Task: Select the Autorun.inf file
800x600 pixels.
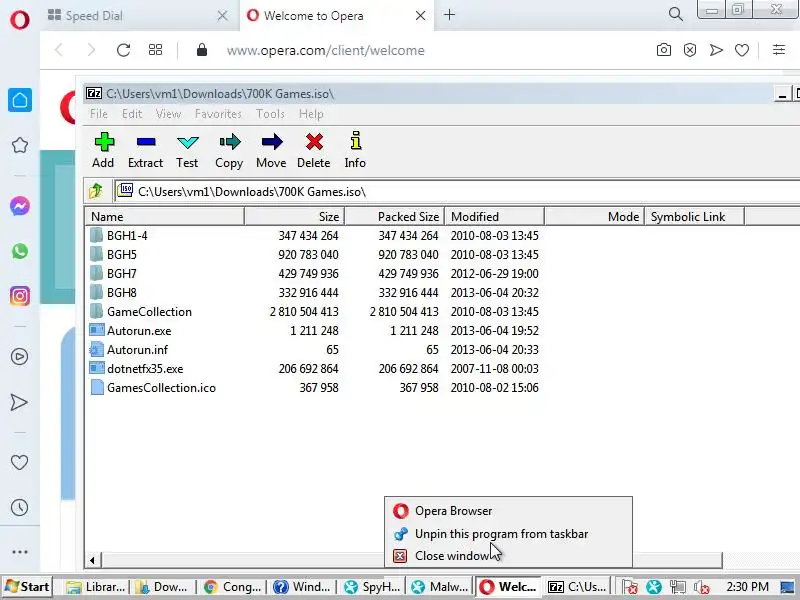Action: point(137,350)
